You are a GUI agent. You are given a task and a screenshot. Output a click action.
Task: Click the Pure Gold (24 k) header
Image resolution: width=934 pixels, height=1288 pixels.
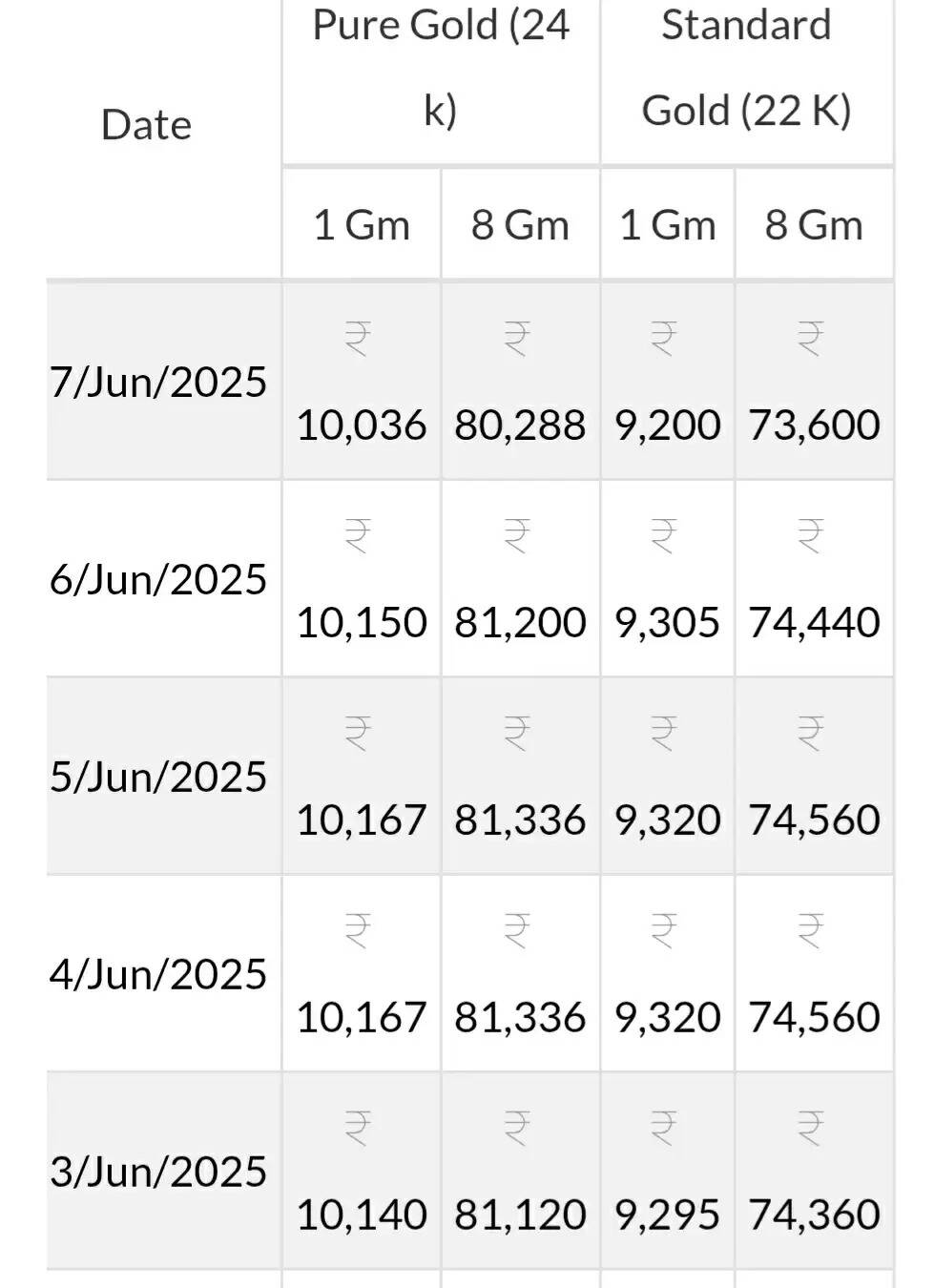440,67
